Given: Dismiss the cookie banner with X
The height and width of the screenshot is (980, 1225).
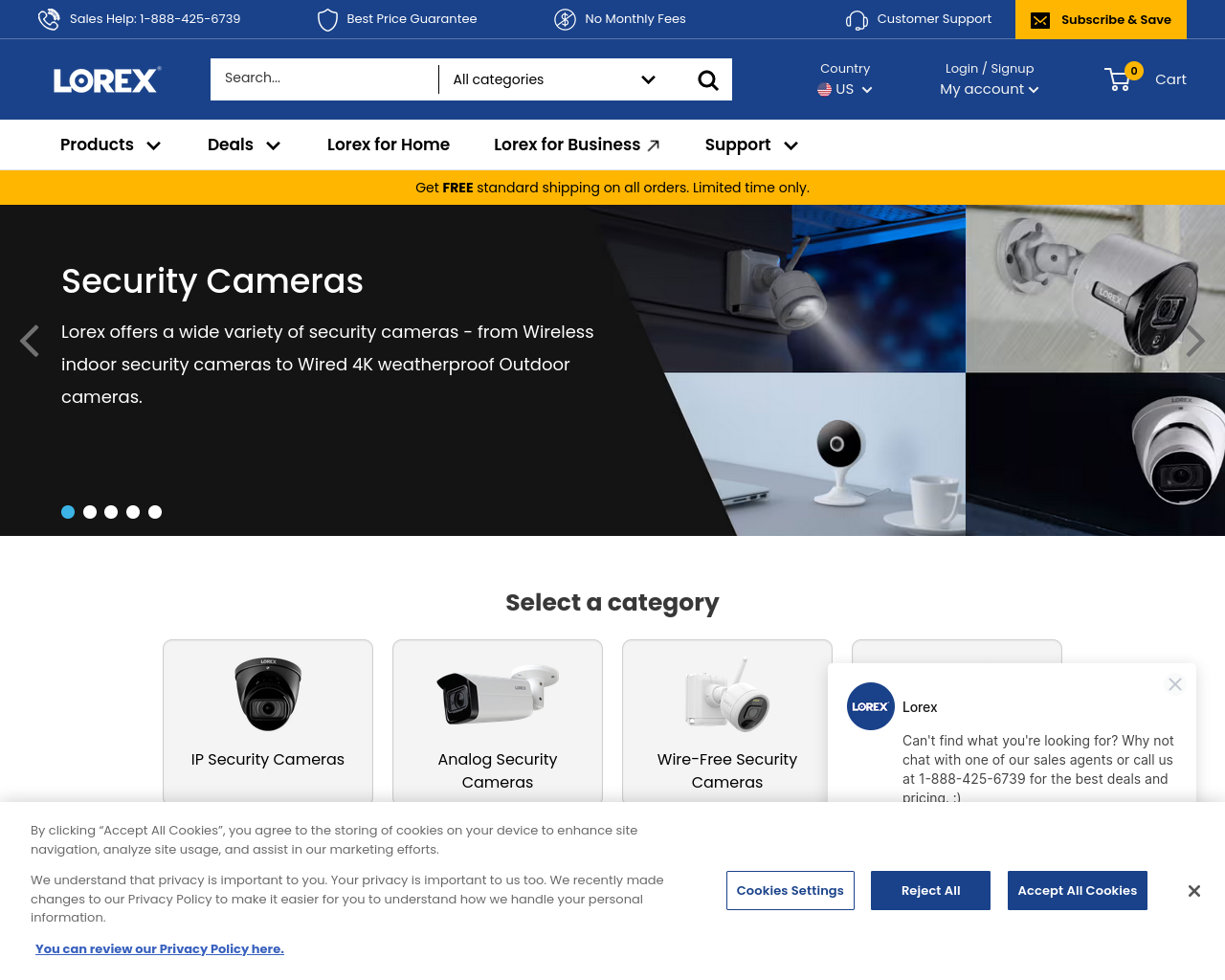Looking at the screenshot, I should (x=1194, y=891).
